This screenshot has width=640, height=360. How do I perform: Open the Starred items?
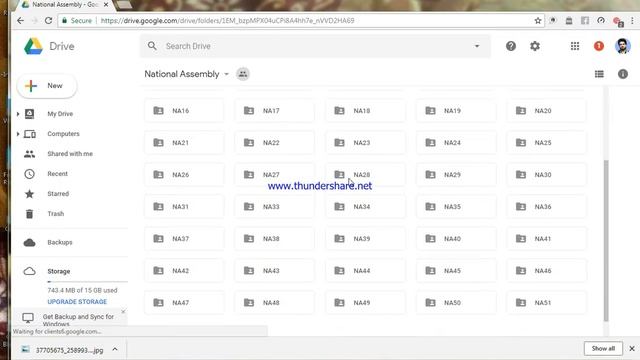tap(58, 194)
